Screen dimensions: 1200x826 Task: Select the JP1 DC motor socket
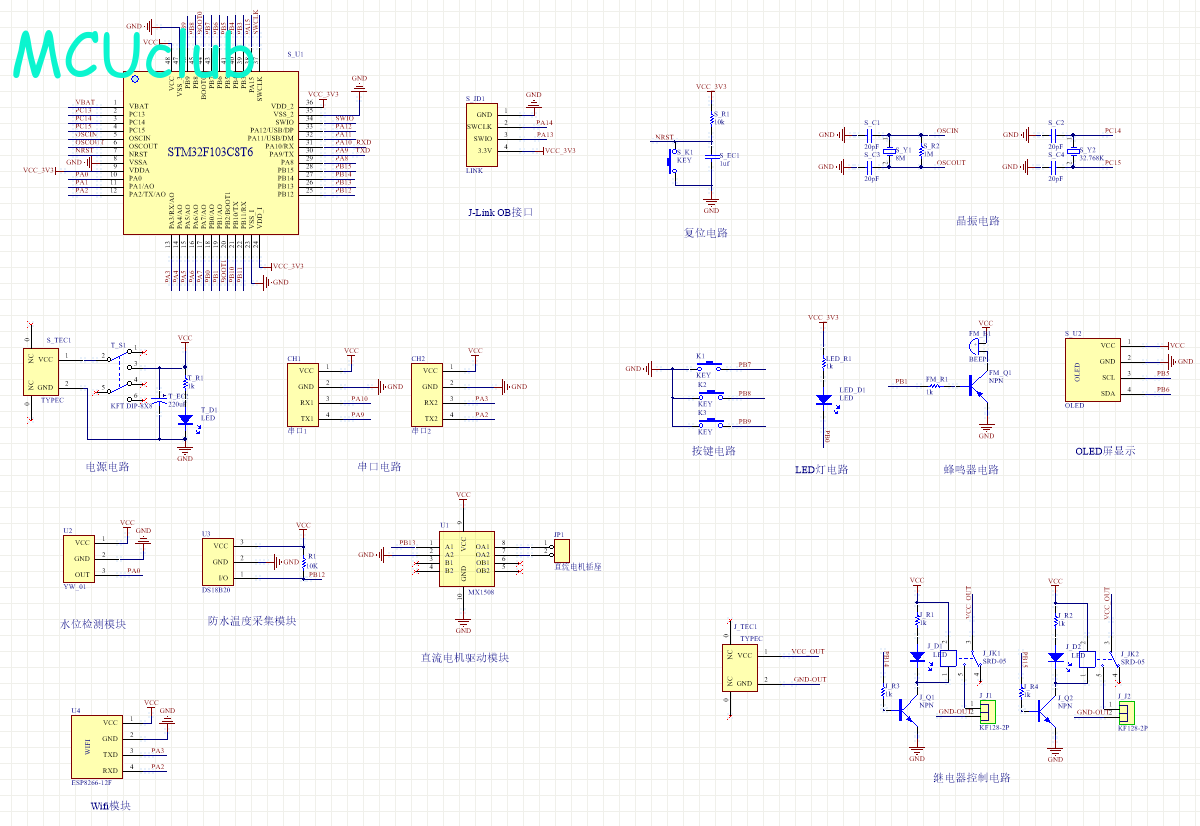pos(561,550)
